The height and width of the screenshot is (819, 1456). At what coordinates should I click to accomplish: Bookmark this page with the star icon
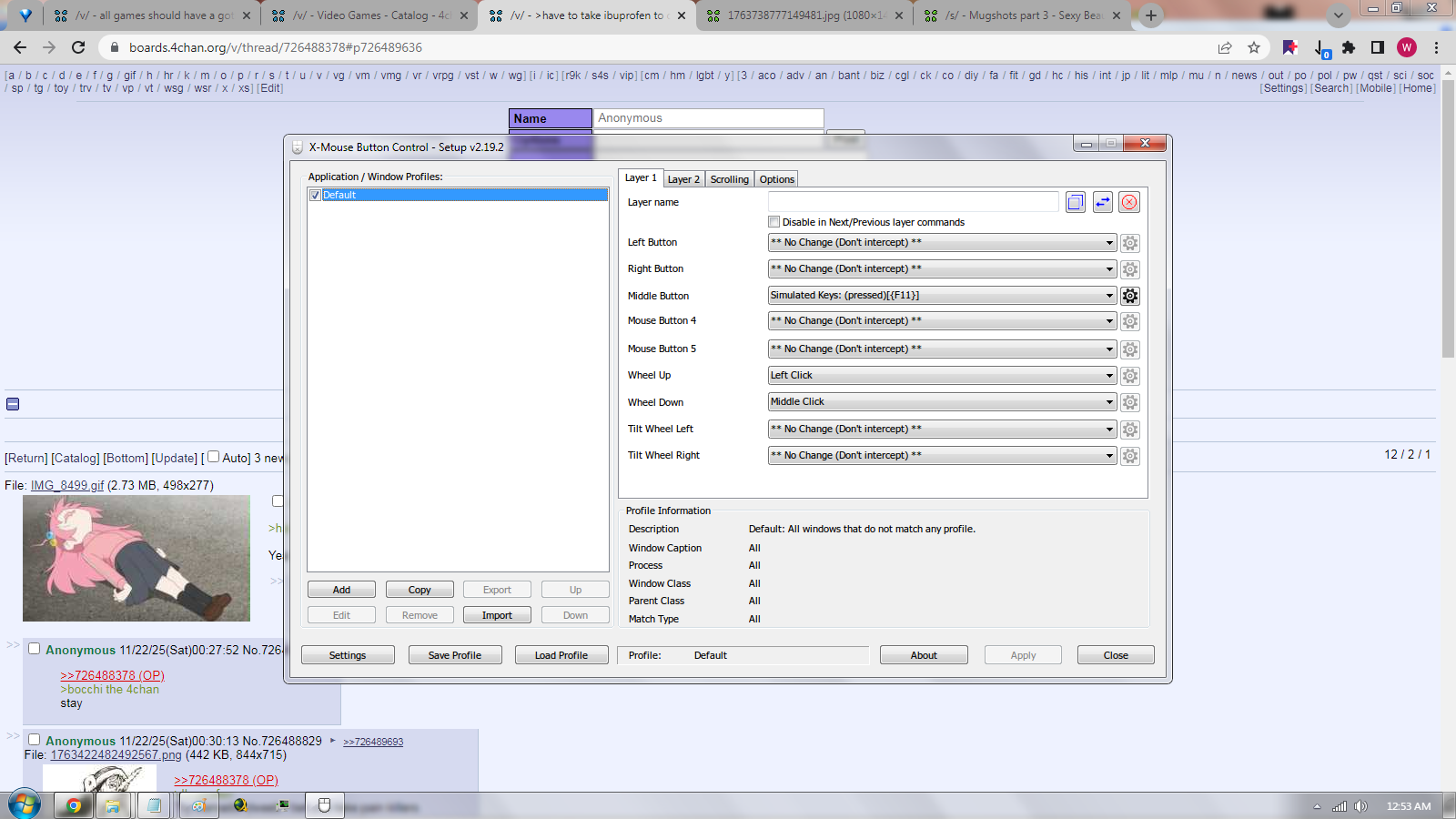pyautogui.click(x=1254, y=47)
